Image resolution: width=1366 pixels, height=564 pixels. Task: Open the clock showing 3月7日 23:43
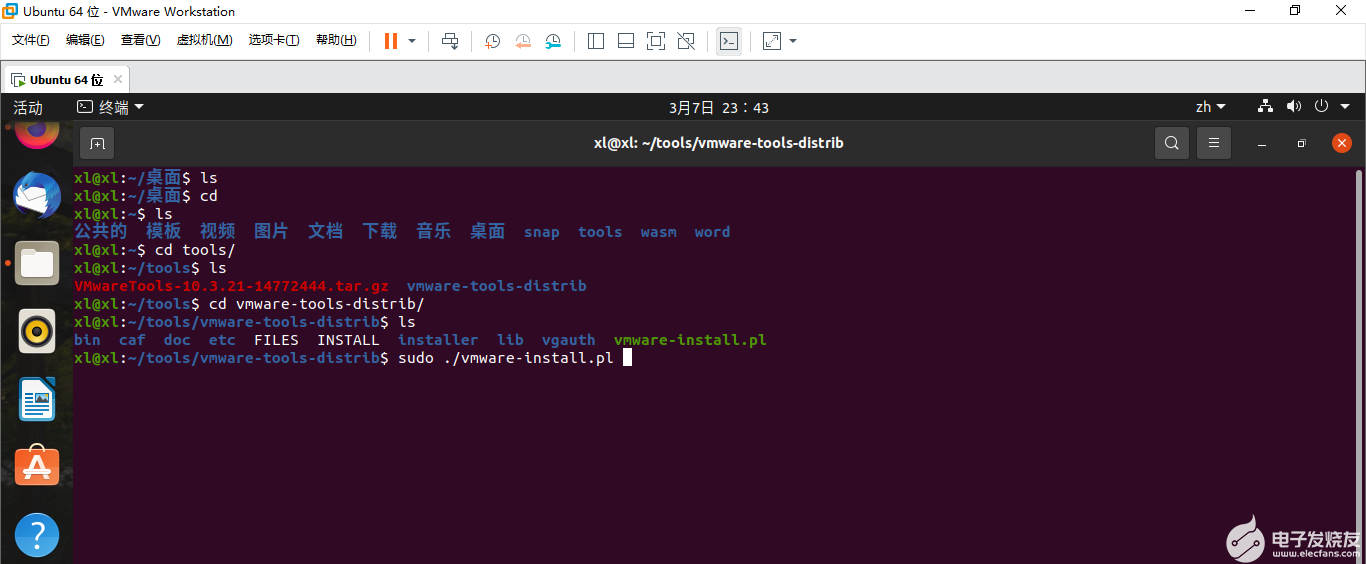click(718, 107)
